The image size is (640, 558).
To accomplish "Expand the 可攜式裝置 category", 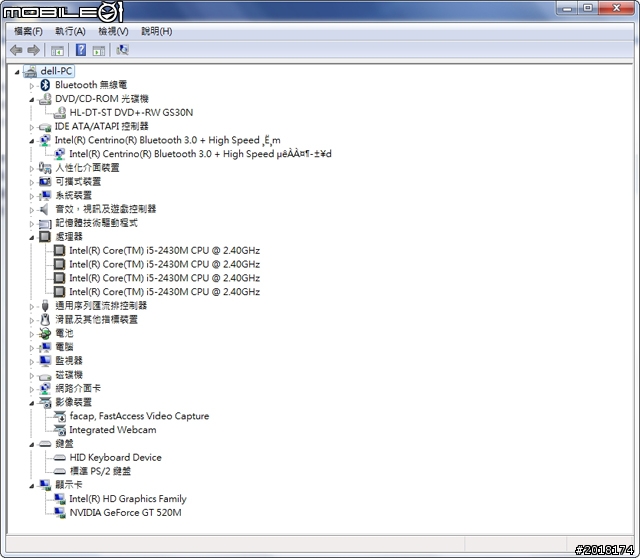I will pos(31,182).
